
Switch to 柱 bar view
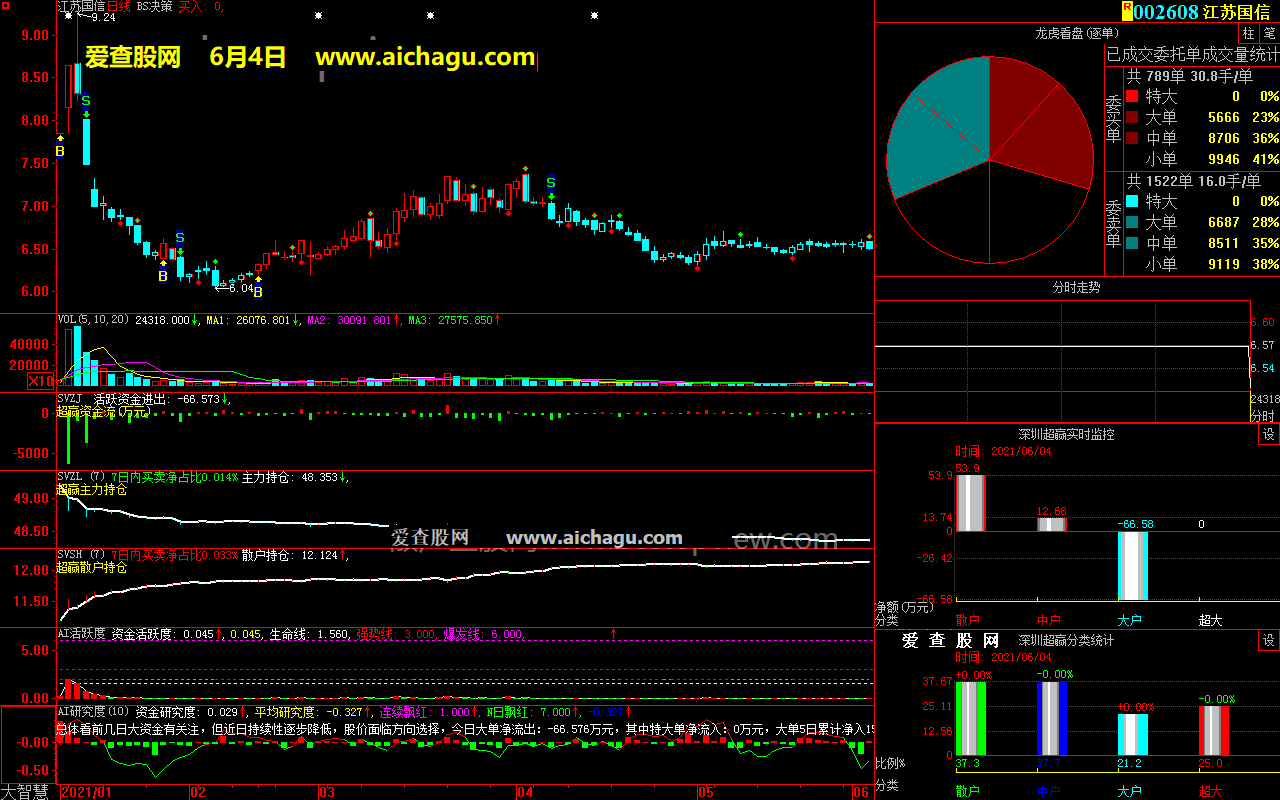1249,33
